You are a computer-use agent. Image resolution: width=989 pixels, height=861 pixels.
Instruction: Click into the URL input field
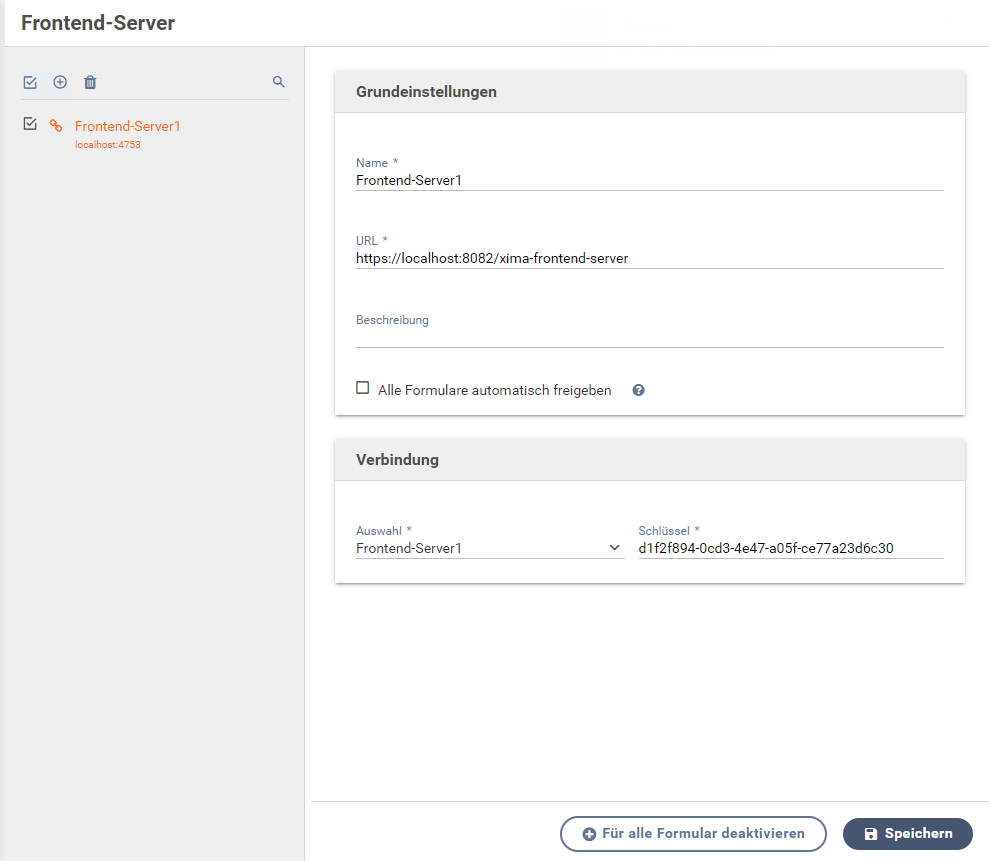tap(650, 259)
